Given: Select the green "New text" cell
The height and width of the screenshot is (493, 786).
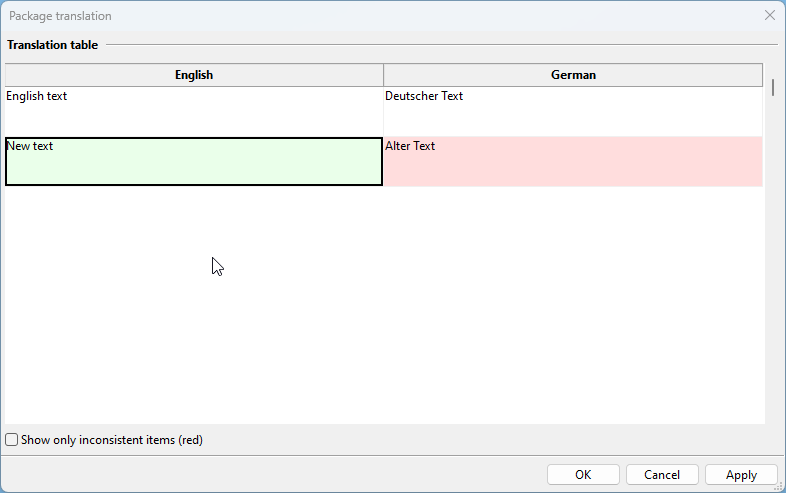Looking at the screenshot, I should coord(194,161).
